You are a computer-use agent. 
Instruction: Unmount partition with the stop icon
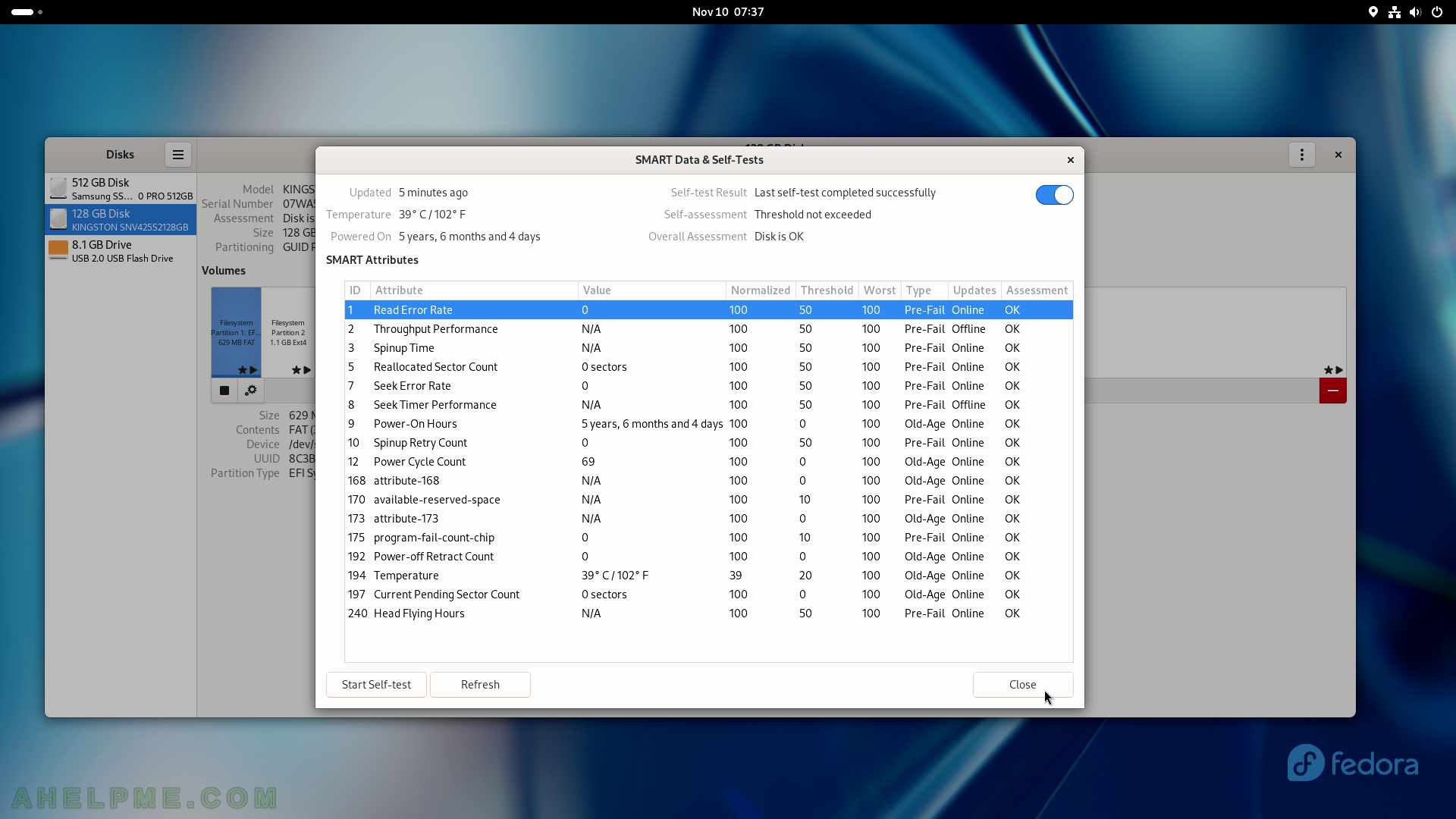[x=224, y=391]
